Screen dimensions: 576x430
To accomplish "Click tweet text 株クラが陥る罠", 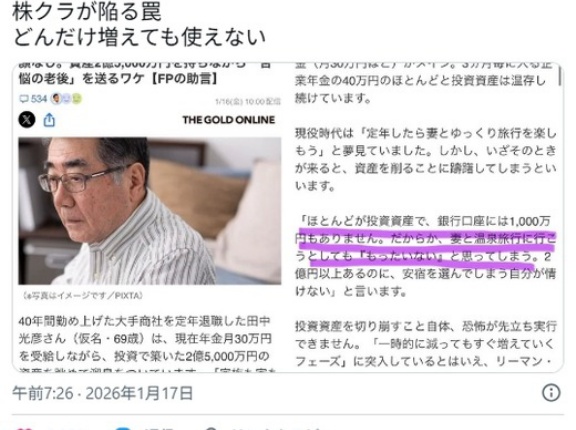I will point(87,11).
